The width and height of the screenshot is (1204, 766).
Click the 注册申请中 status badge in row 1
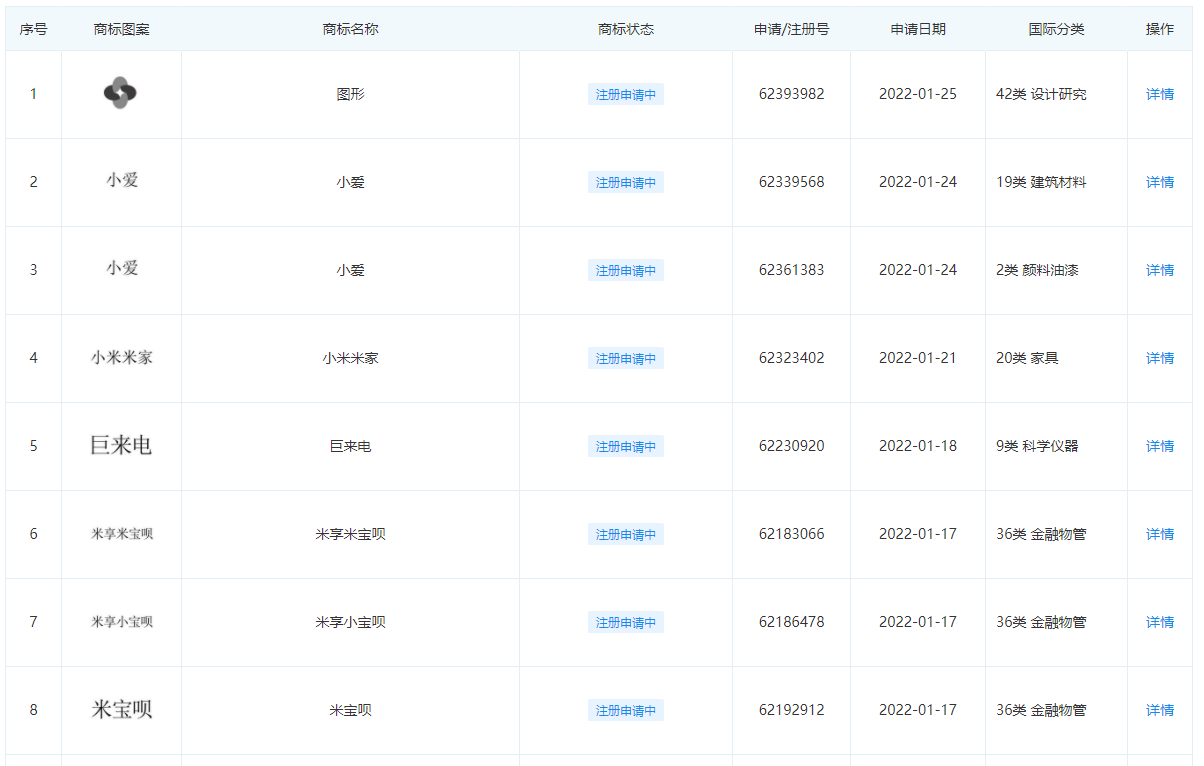tap(626, 95)
